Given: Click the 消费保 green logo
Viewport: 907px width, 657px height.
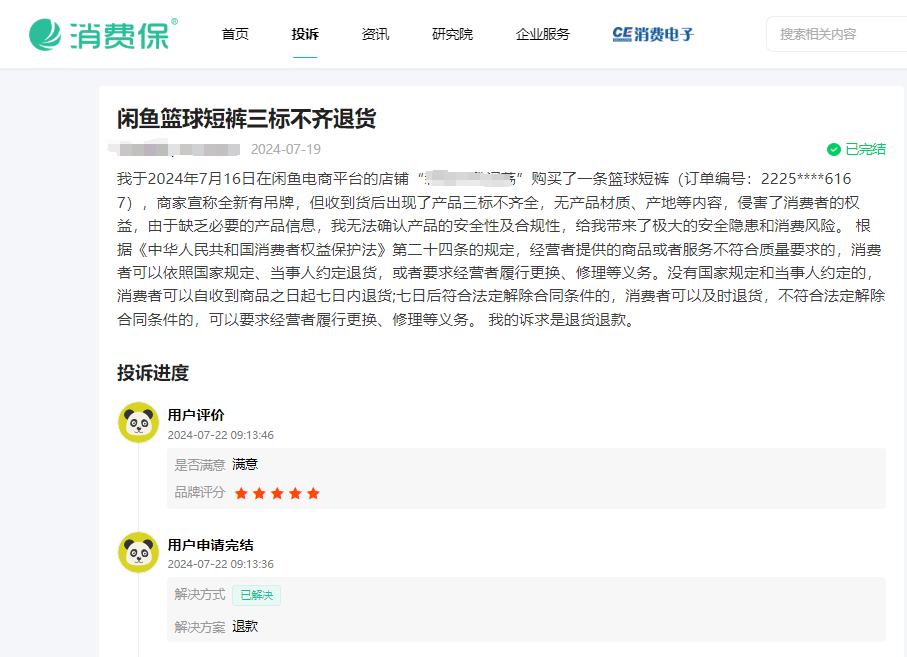Looking at the screenshot, I should click(x=103, y=34).
